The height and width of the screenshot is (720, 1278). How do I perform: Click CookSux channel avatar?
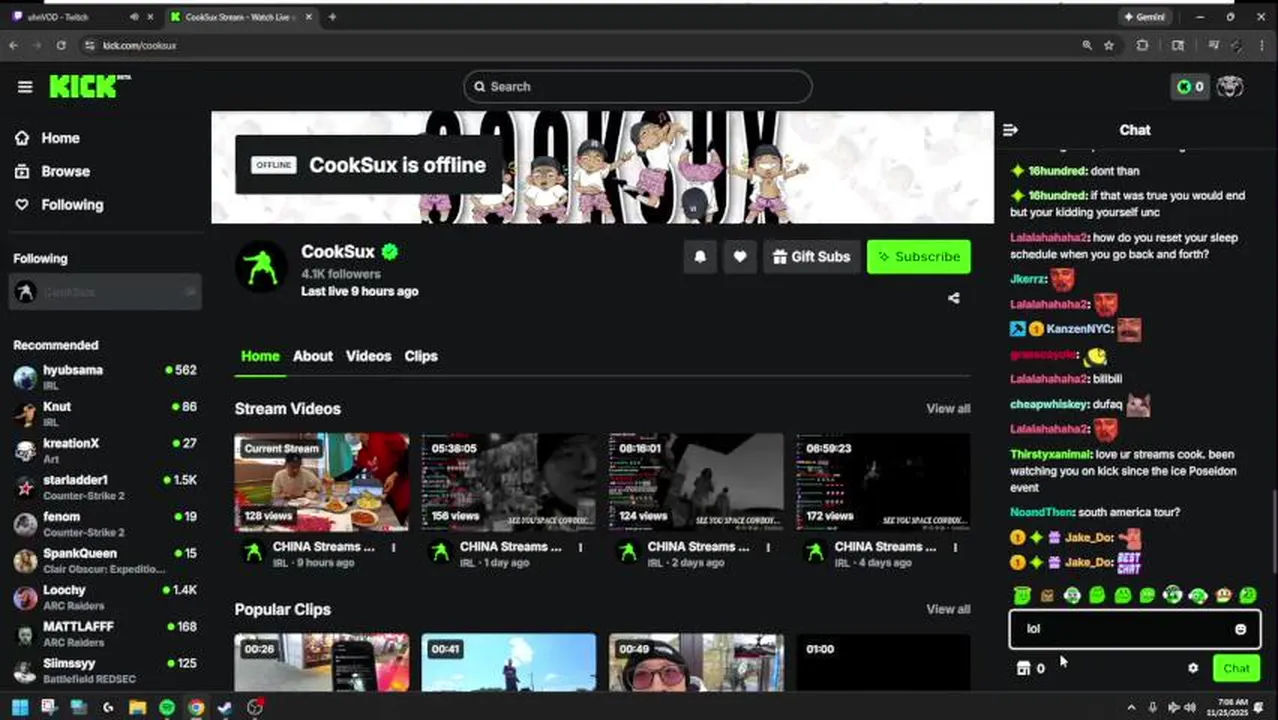pos(261,267)
